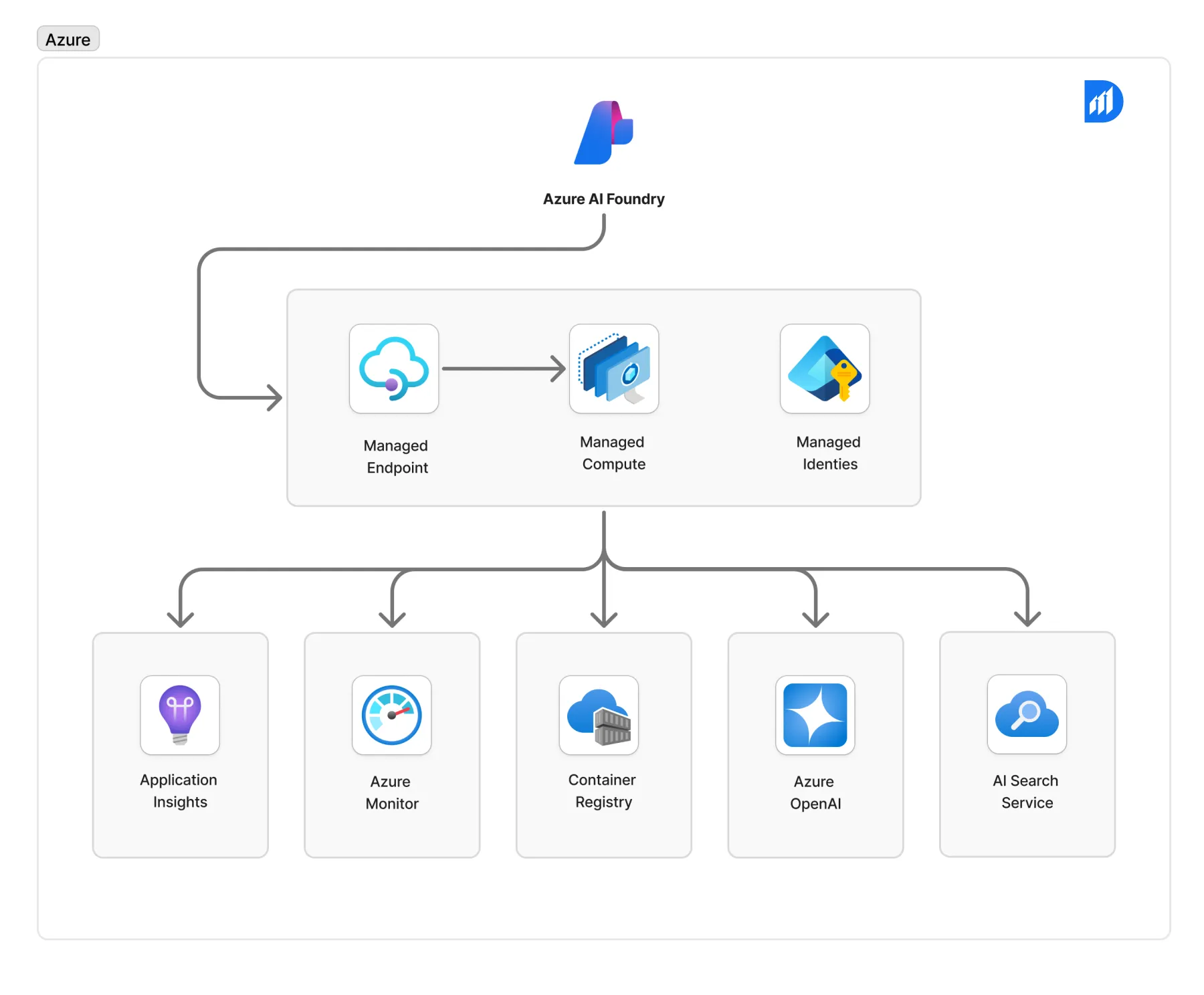The width and height of the screenshot is (1204, 995).
Task: Click the AI Search Service magnifier icon
Action: click(x=1027, y=714)
